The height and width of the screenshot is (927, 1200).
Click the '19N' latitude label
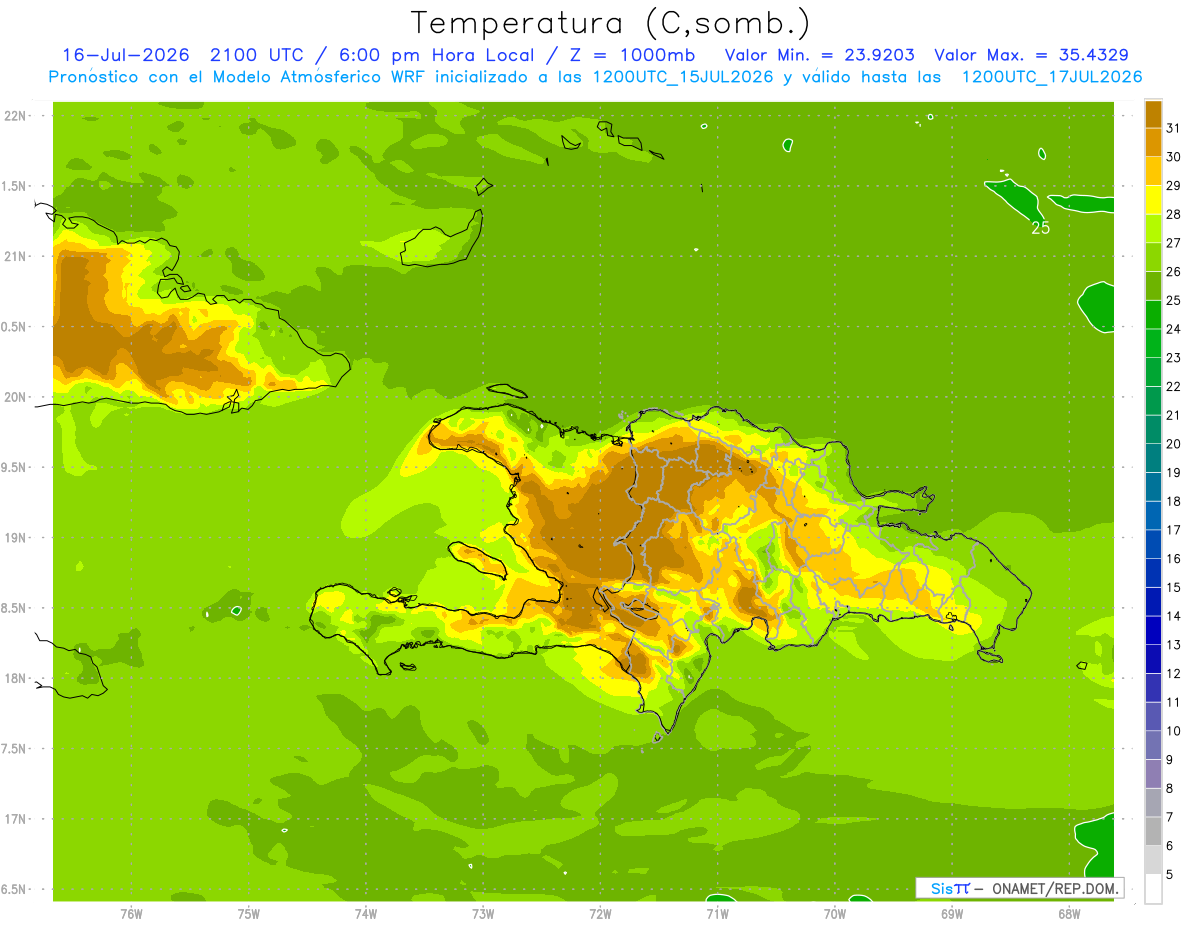[16, 538]
